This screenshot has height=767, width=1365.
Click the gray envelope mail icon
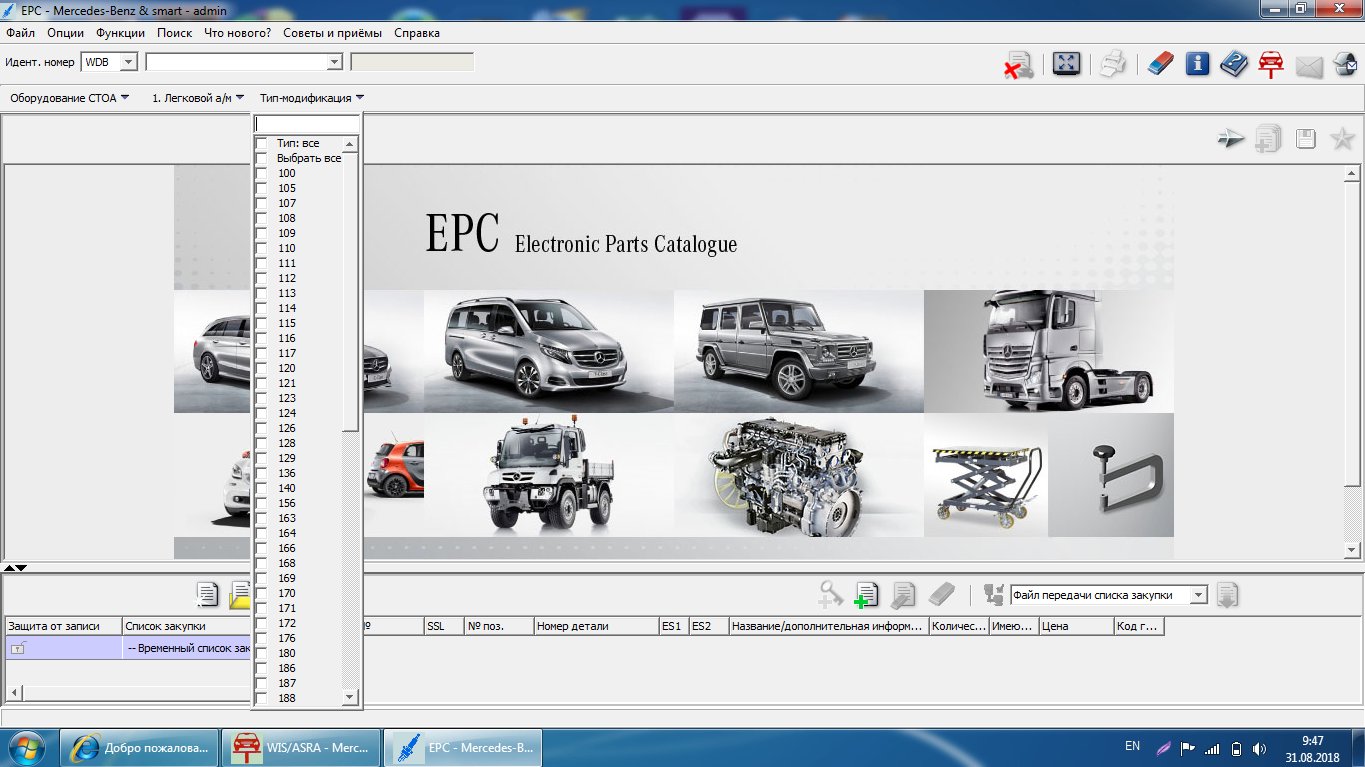tap(1309, 67)
